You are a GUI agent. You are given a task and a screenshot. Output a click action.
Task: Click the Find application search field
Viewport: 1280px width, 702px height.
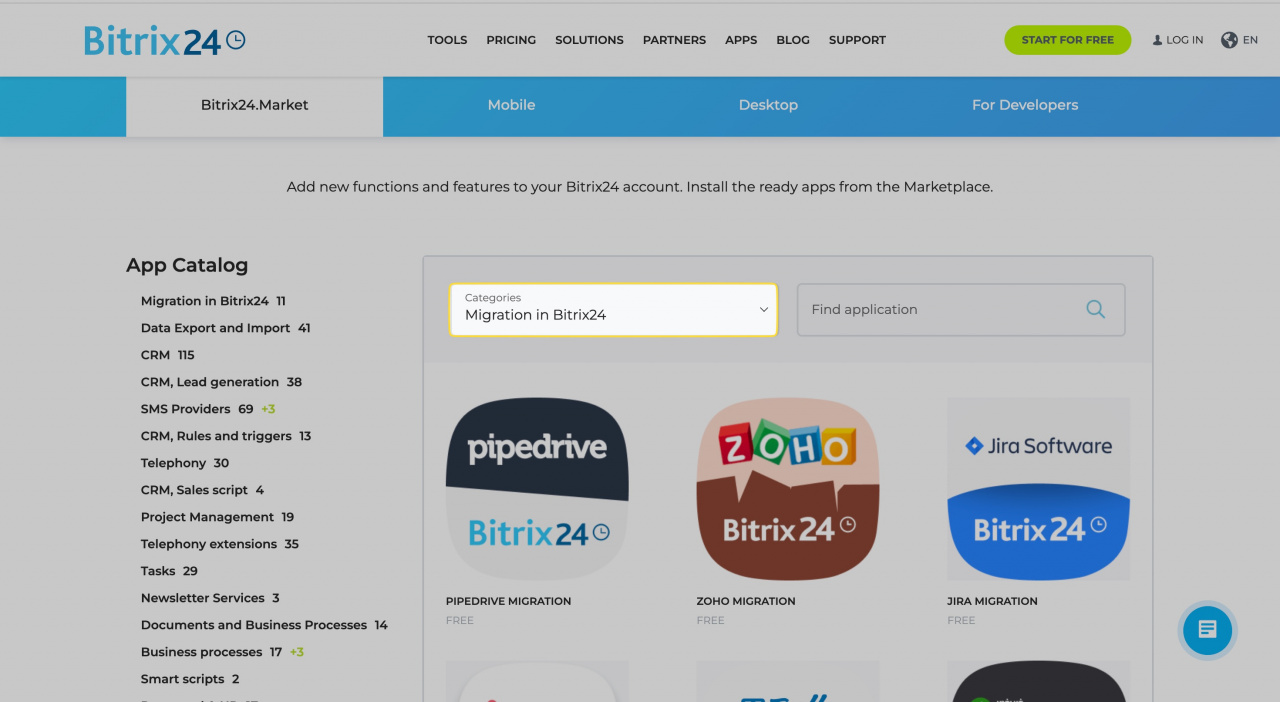pyautogui.click(x=940, y=310)
